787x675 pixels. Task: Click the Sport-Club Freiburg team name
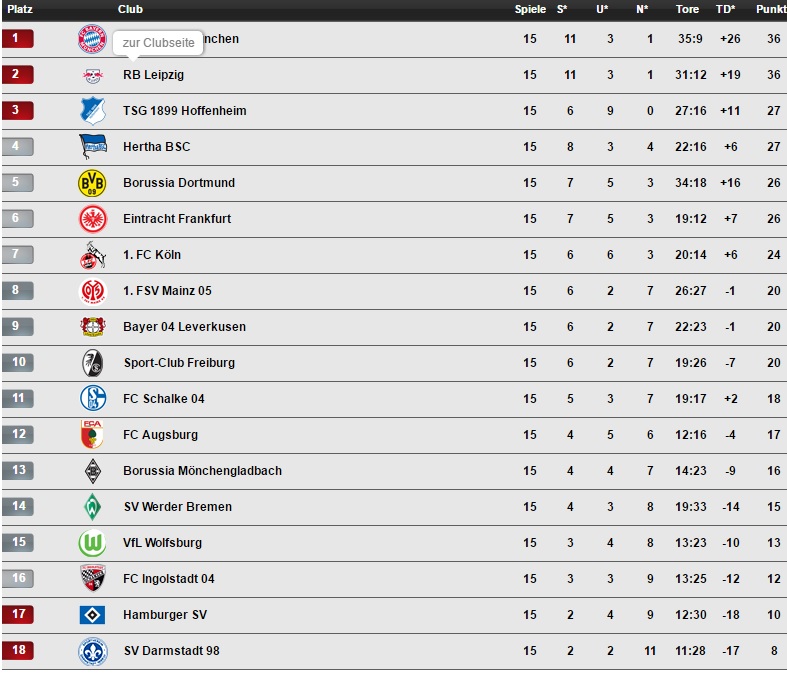click(x=179, y=363)
